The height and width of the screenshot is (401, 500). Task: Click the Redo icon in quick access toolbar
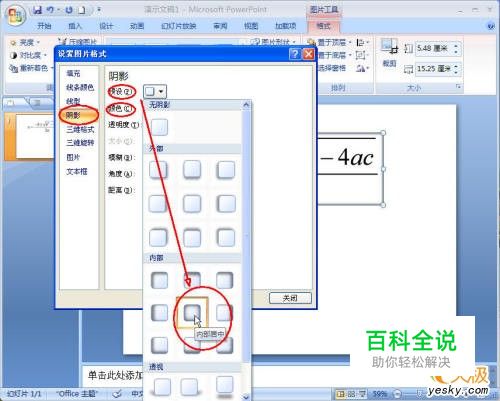click(69, 10)
